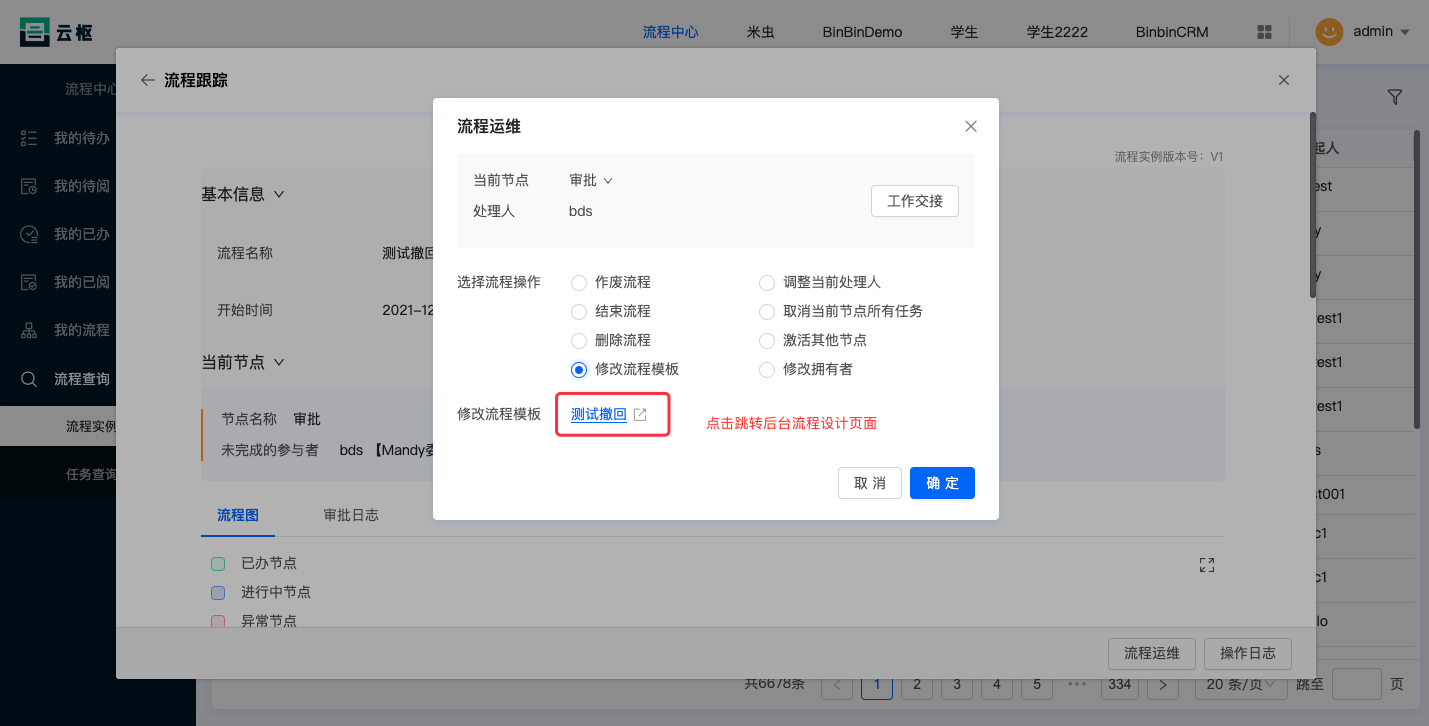This screenshot has height=726, width=1429.
Task: Open the 20 条/页 page size dropdown
Action: 1241,685
